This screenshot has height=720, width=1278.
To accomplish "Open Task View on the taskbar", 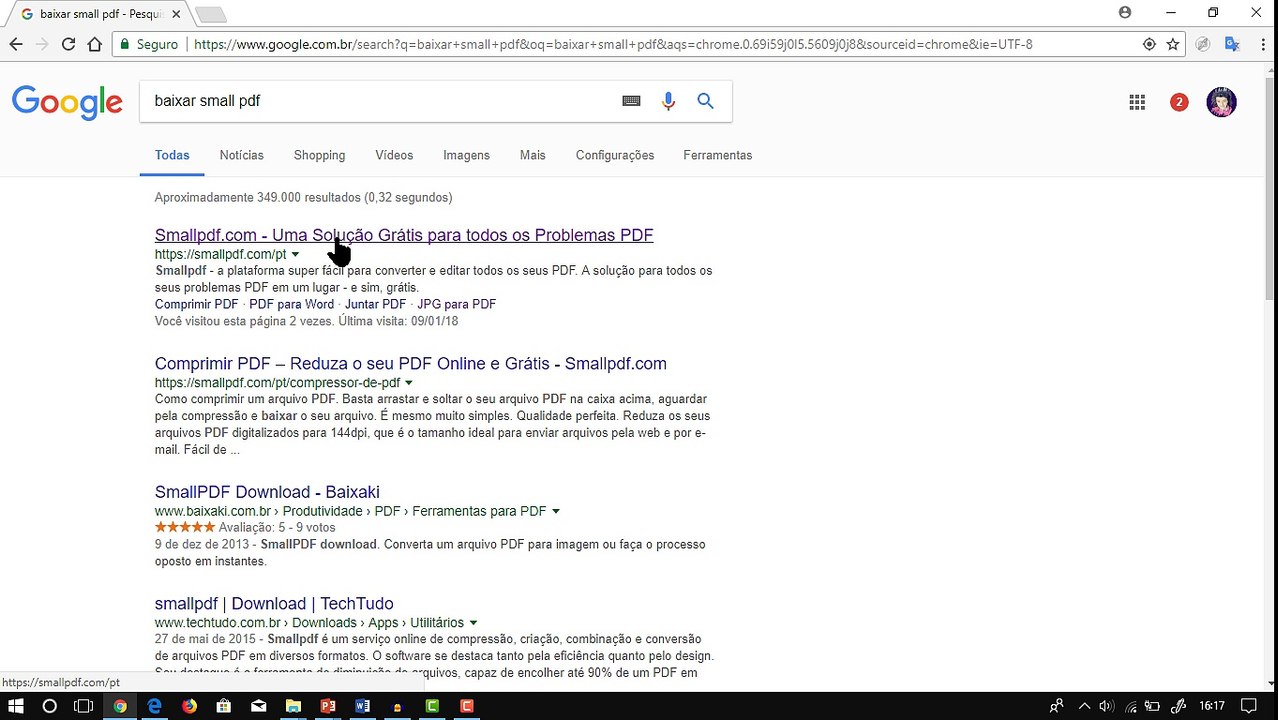I will coord(84,706).
